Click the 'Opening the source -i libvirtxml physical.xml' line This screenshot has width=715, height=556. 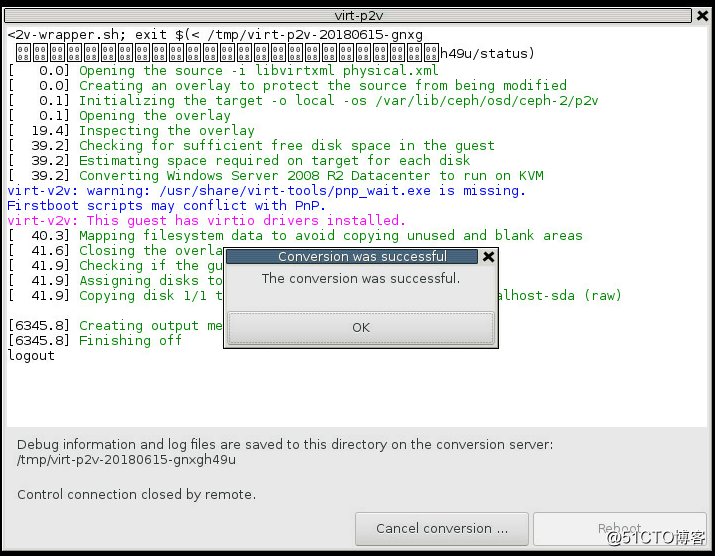223,71
